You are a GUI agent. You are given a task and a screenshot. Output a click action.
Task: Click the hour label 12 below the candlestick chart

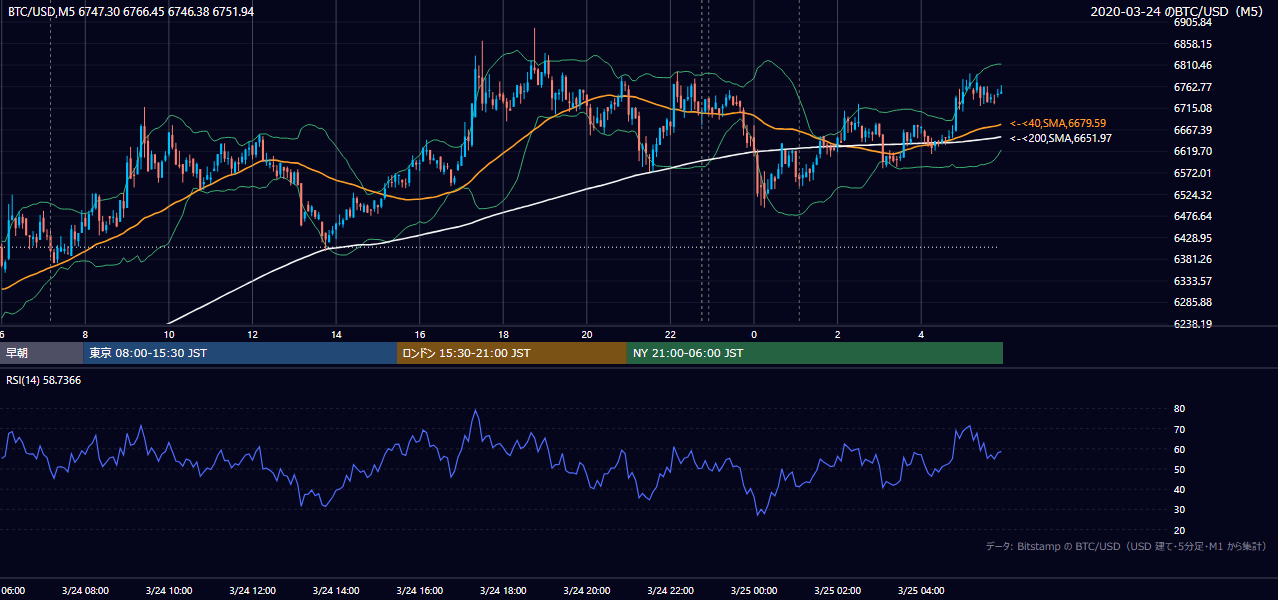click(252, 334)
